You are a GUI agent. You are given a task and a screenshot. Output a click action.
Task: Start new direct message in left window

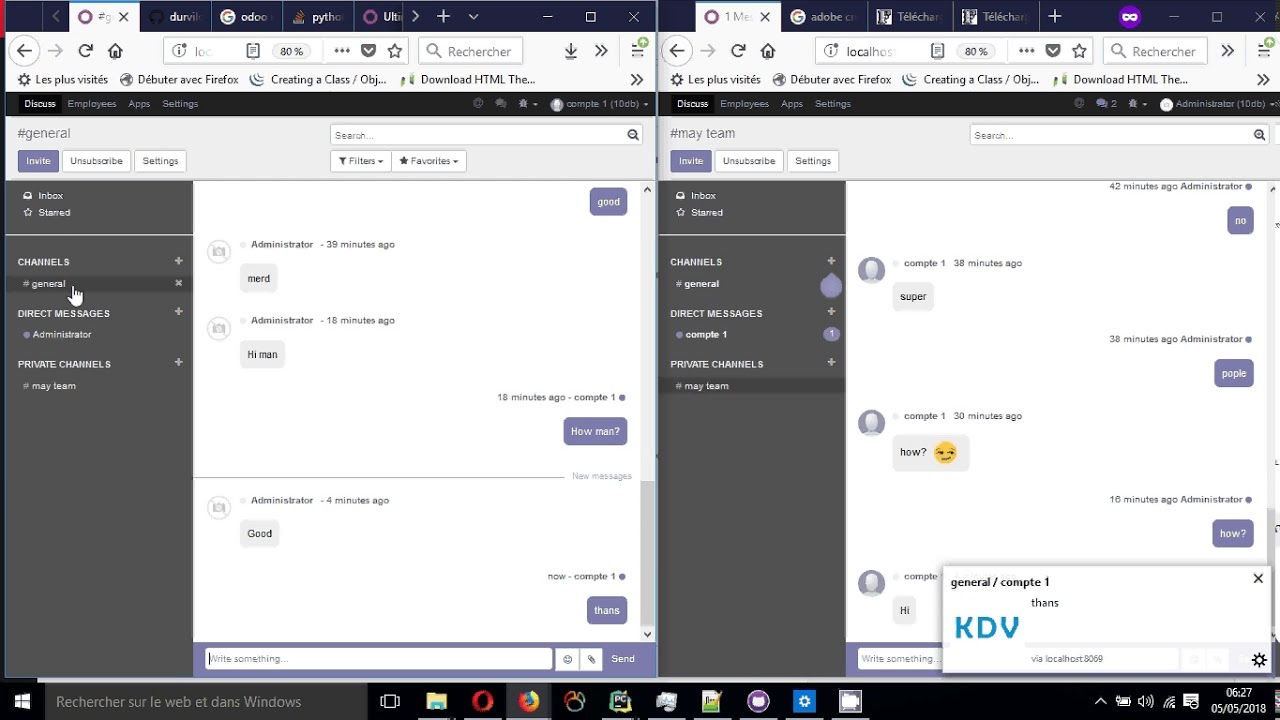179,312
